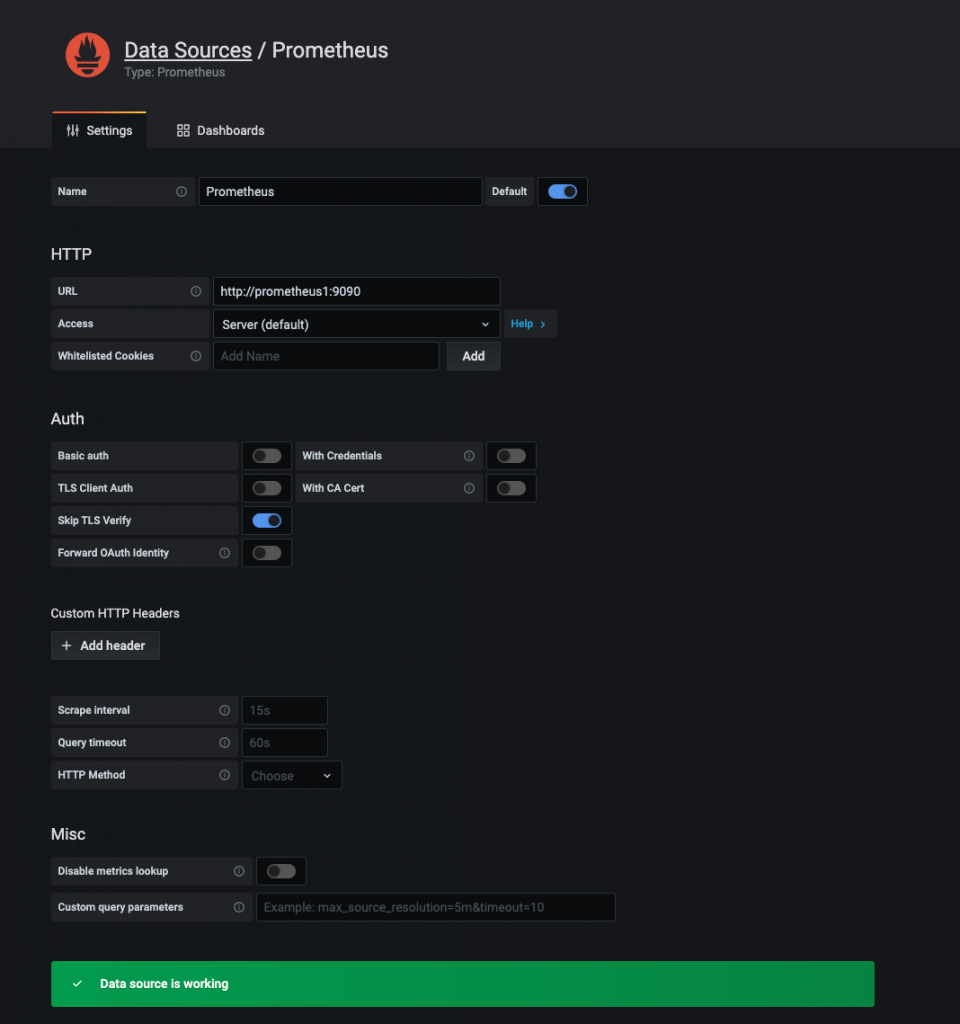Open the HTTP Method Choose dropdown
Image resolution: width=960 pixels, height=1024 pixels.
(x=292, y=775)
